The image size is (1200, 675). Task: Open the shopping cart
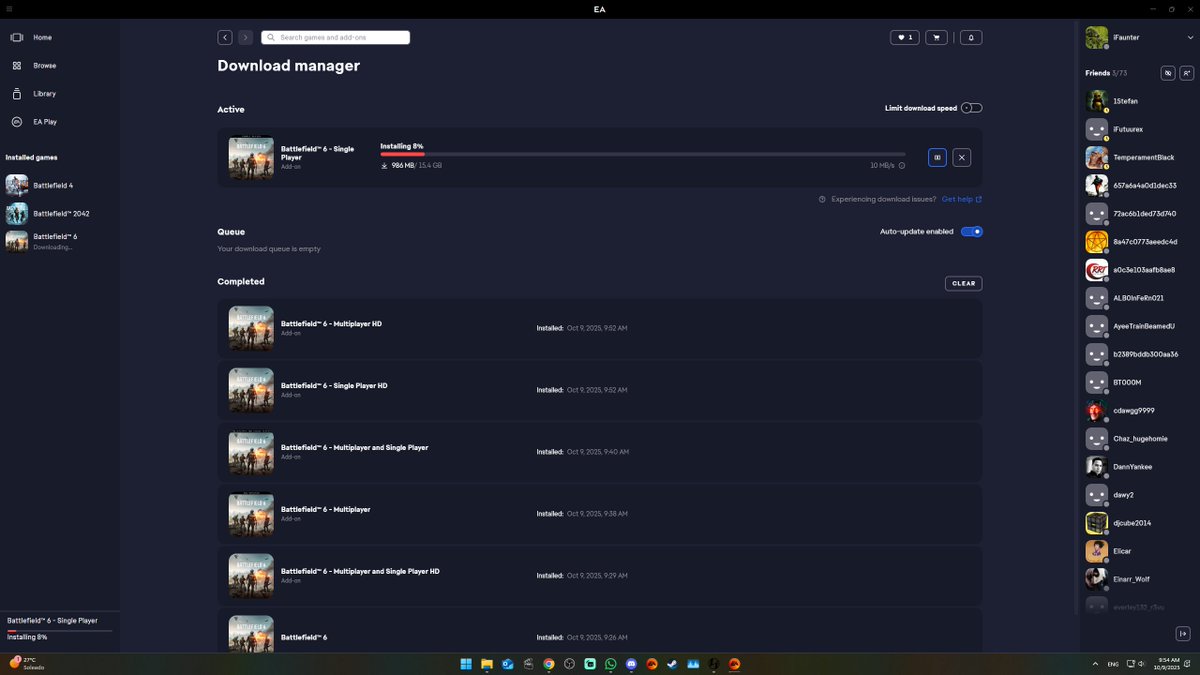pyautogui.click(x=937, y=37)
